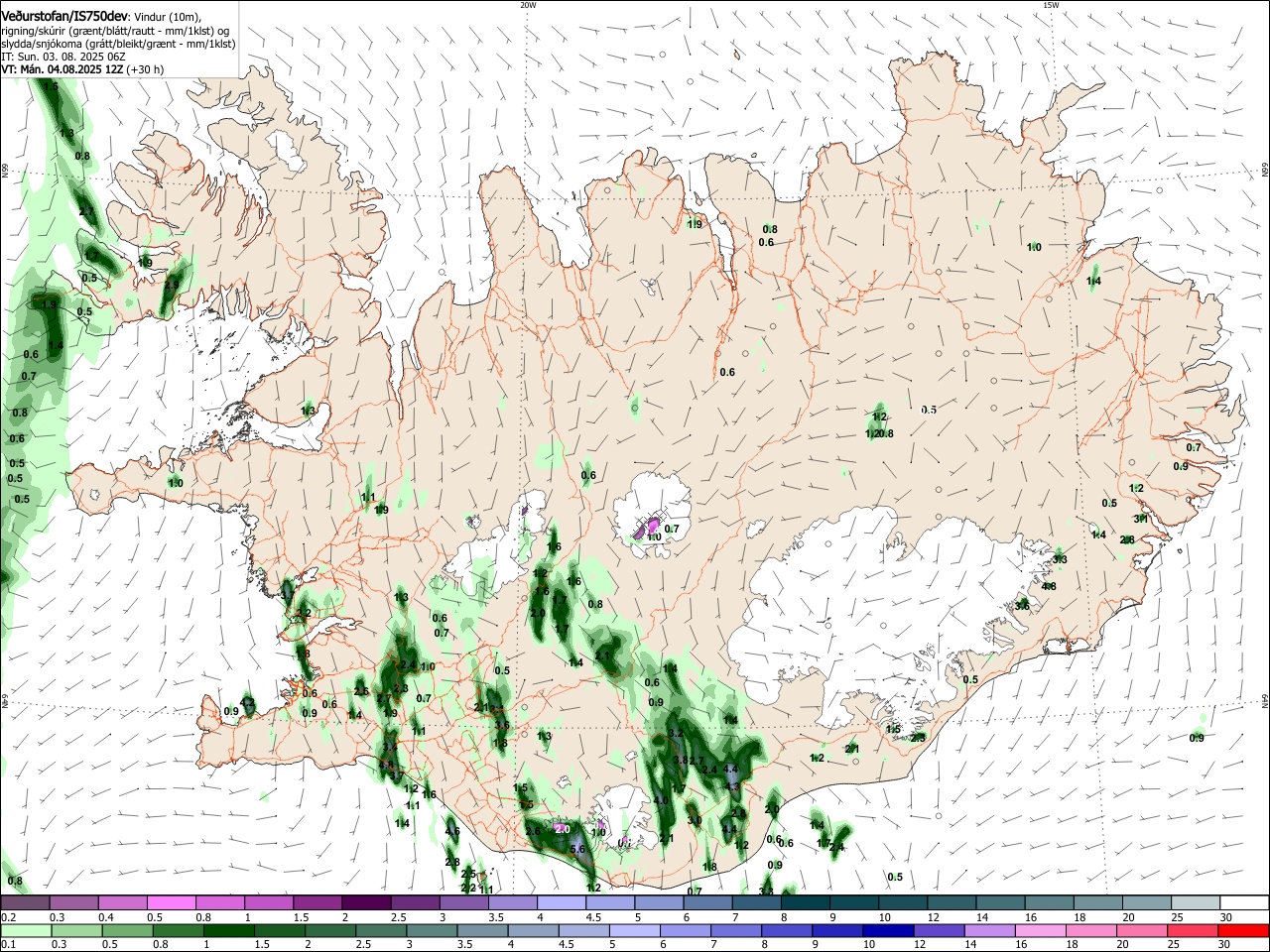Pick the darkest purple swatch labeled 2, upper scale
This screenshot has height=952, width=1270.
click(x=366, y=902)
